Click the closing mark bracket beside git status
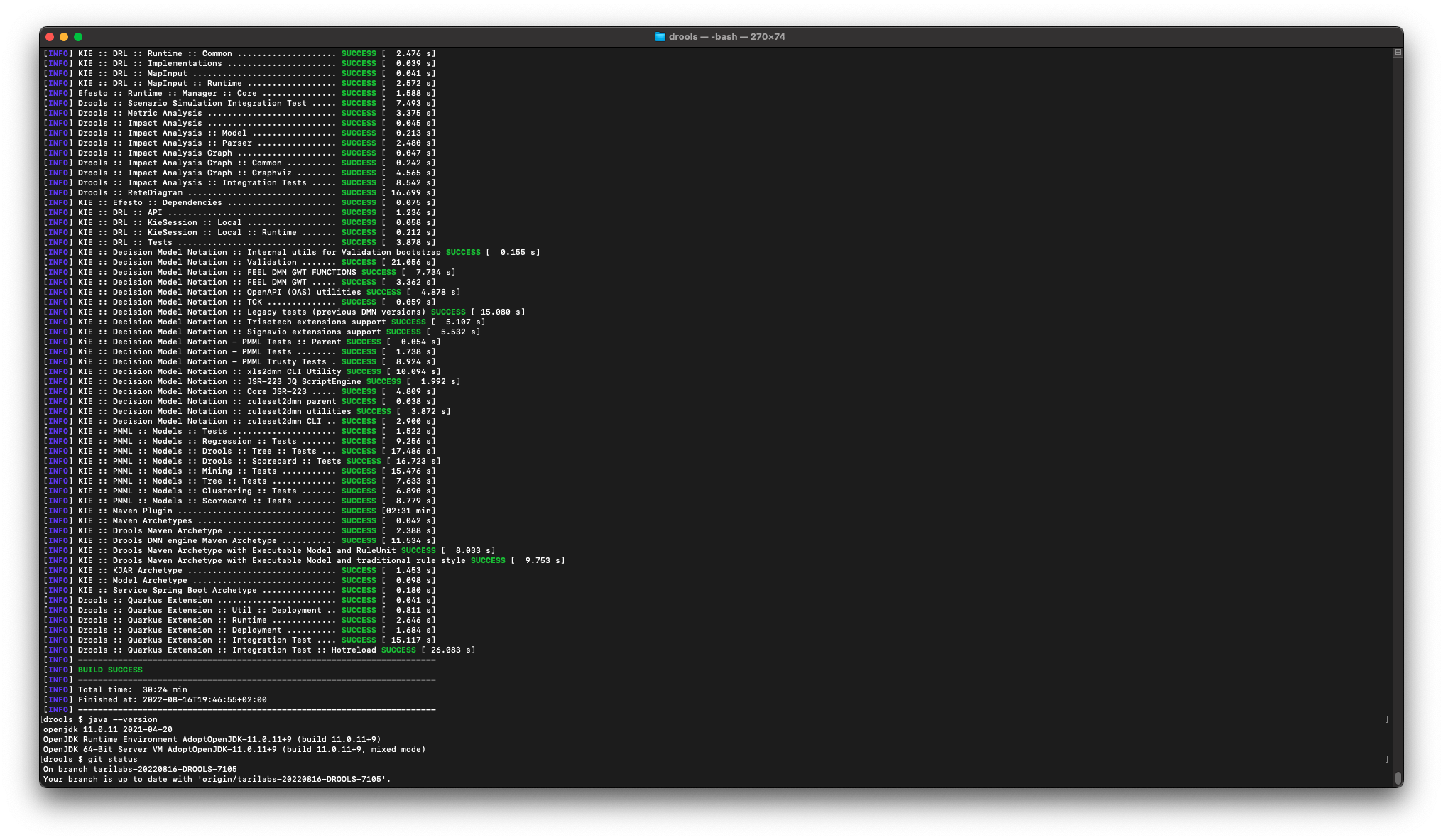This screenshot has width=1443, height=840. [x=1387, y=759]
